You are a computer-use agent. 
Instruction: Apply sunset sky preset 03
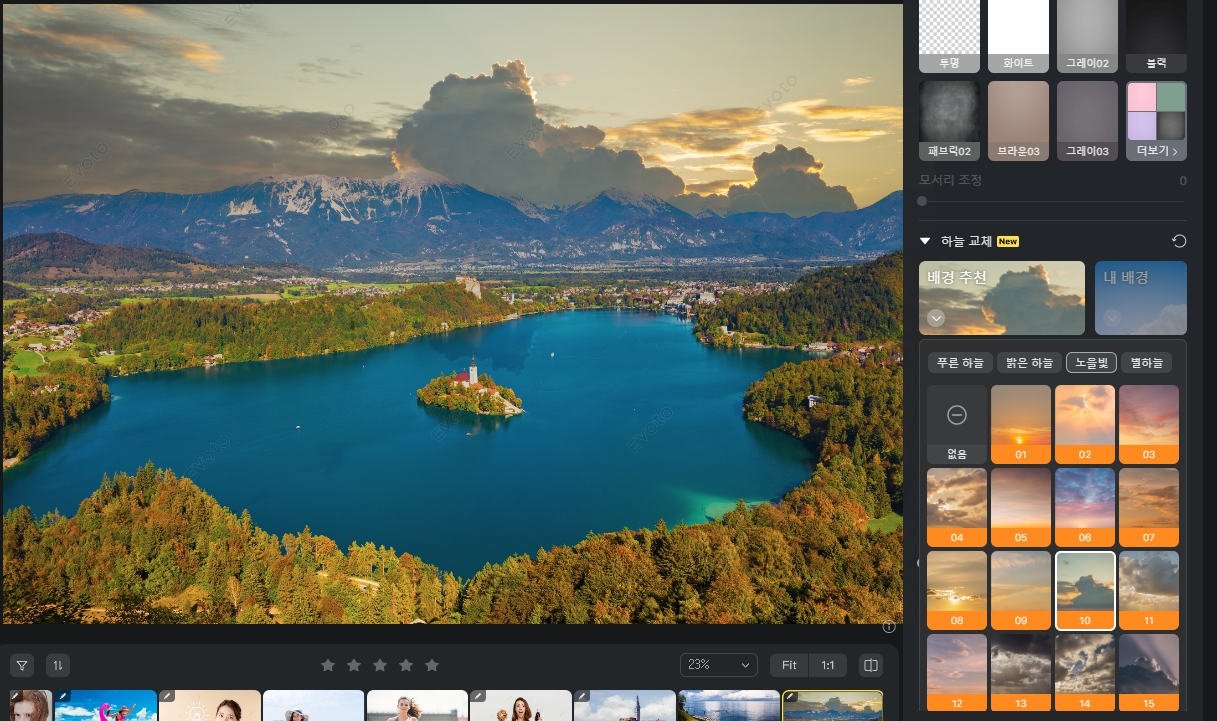click(1149, 424)
